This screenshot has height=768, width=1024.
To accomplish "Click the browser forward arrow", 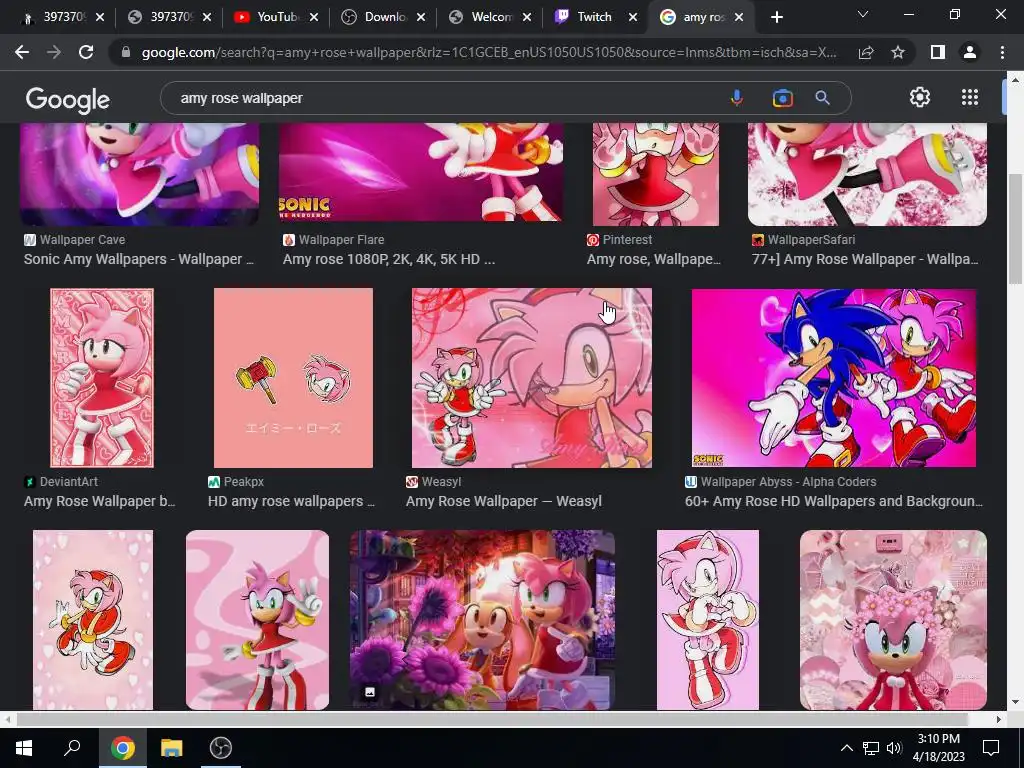I will coord(54,52).
